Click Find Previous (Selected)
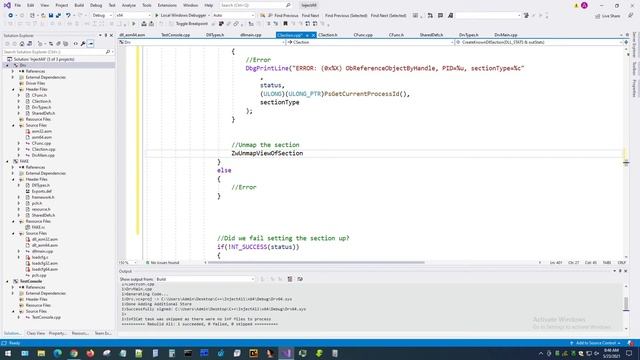 [x=346, y=16]
